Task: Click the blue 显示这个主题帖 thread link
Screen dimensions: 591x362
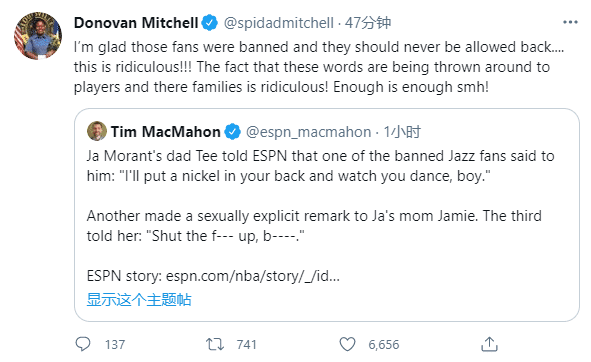Action: coord(139,300)
